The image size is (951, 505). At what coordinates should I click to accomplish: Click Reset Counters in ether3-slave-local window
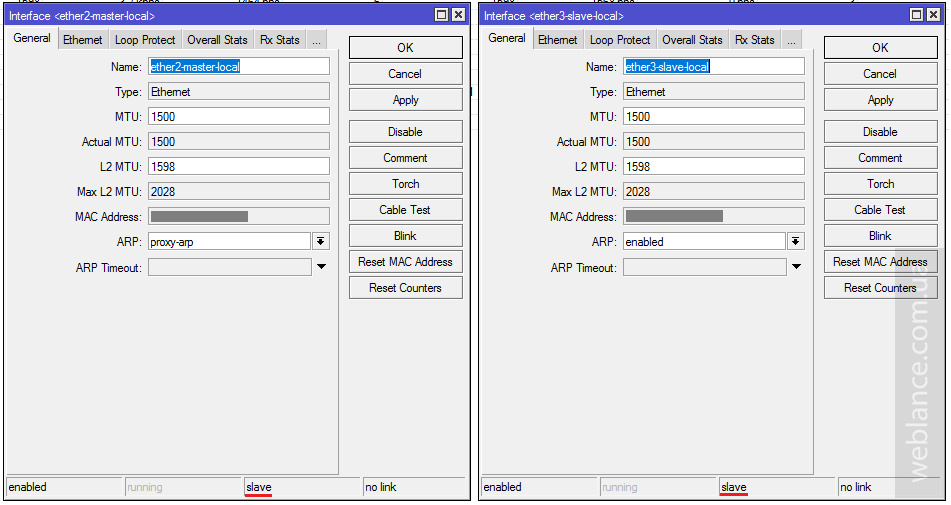point(880,288)
